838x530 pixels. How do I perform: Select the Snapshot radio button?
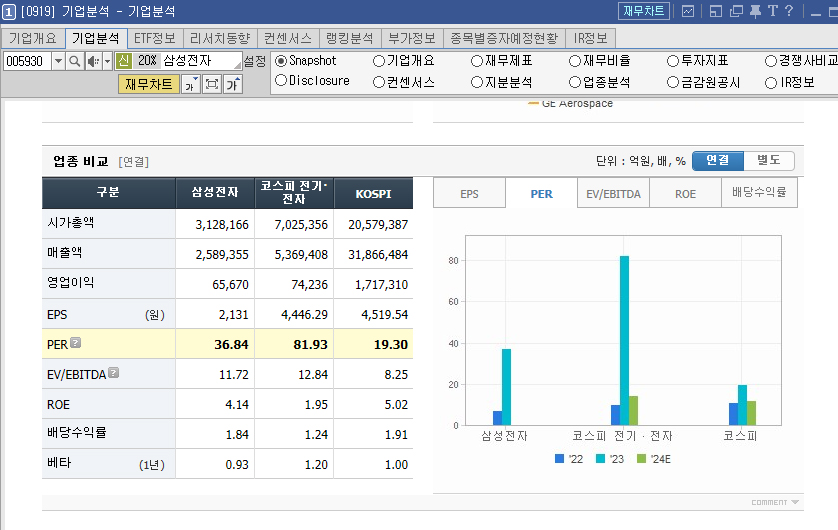(281, 61)
